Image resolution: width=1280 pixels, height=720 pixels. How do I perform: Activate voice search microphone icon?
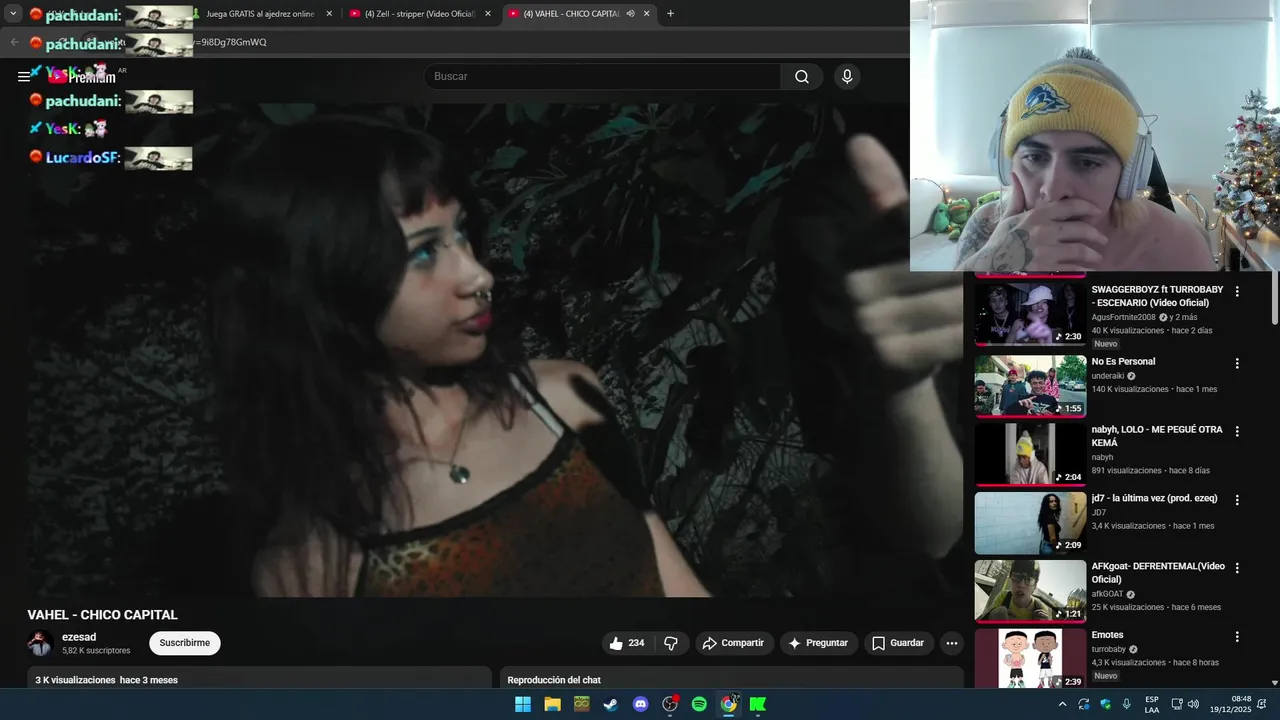(x=847, y=77)
